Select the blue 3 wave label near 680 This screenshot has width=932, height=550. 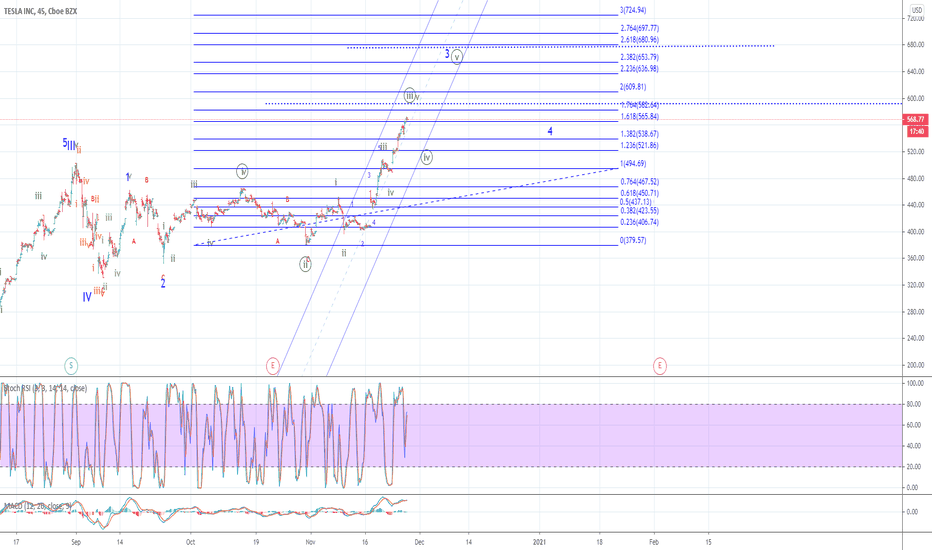point(447,54)
